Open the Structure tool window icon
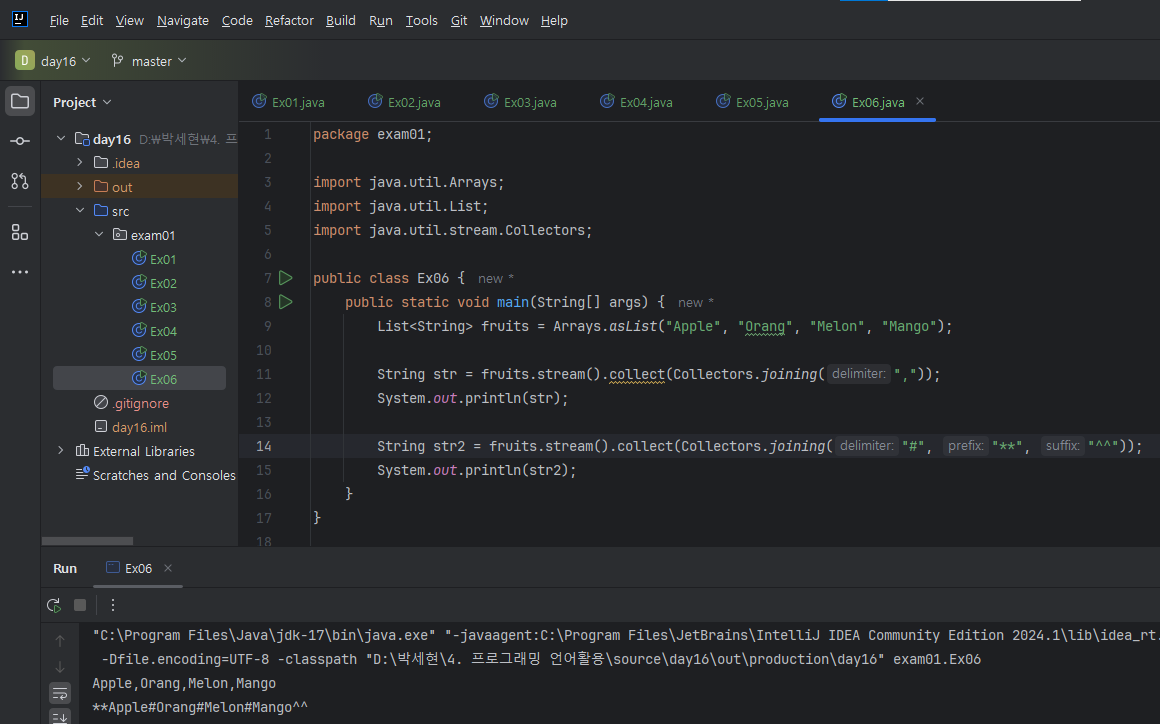The width and height of the screenshot is (1160, 724). (x=20, y=232)
